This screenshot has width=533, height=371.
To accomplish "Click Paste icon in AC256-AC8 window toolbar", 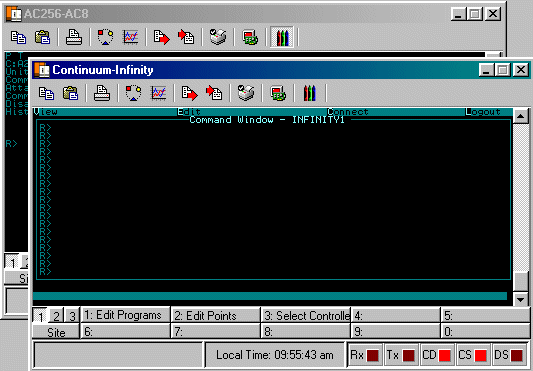I will [42, 37].
